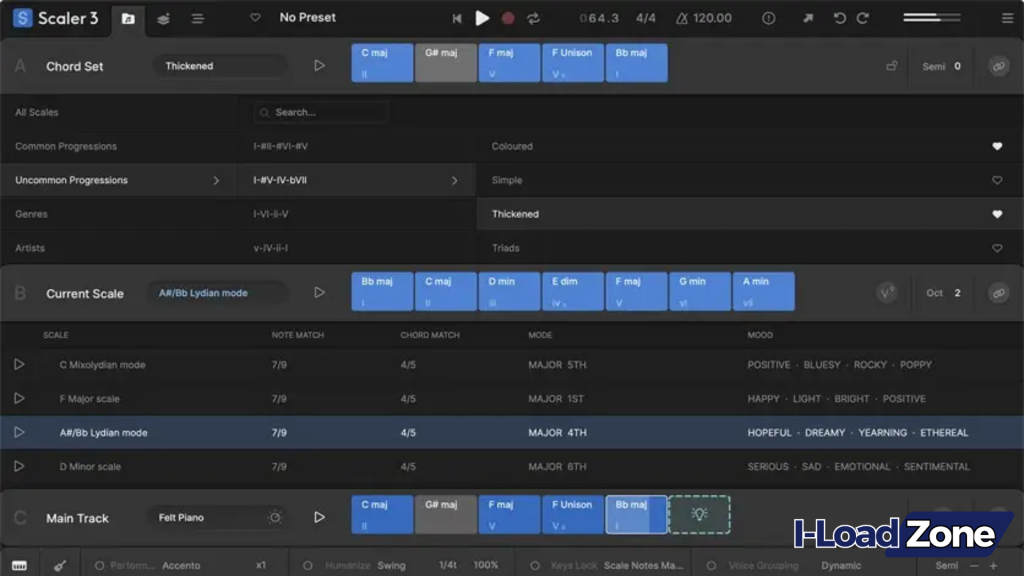Viewport: 1024px width, 576px height.
Task: Open the browse folder view icon
Action: click(x=128, y=18)
